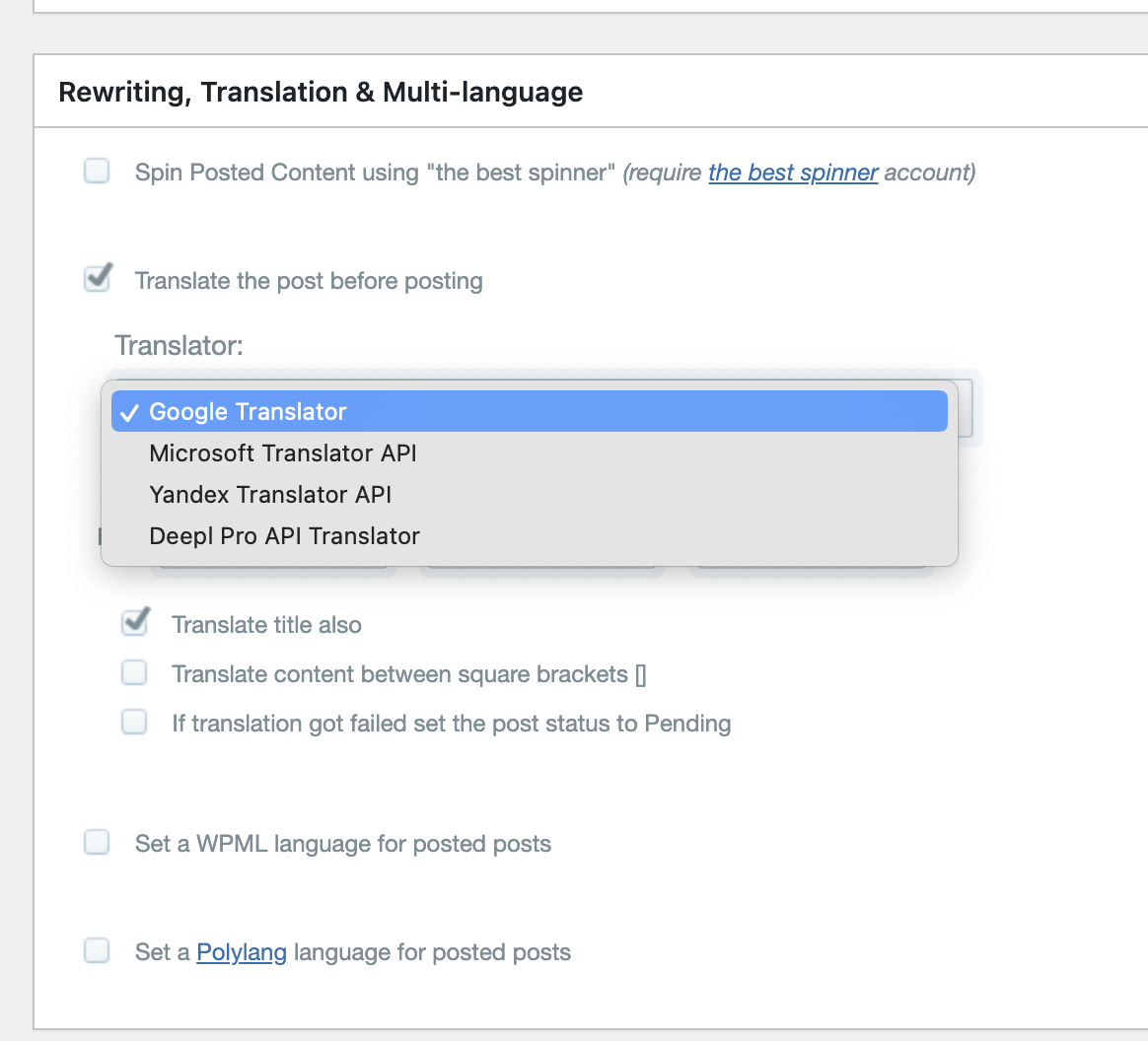Enable the Set a WPML language checkbox
Screen dimensions: 1148x1041
(x=97, y=843)
